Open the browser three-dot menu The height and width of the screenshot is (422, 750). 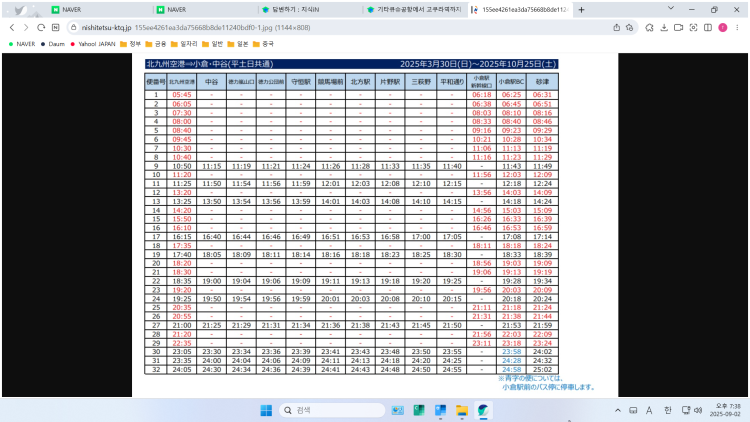(737, 28)
